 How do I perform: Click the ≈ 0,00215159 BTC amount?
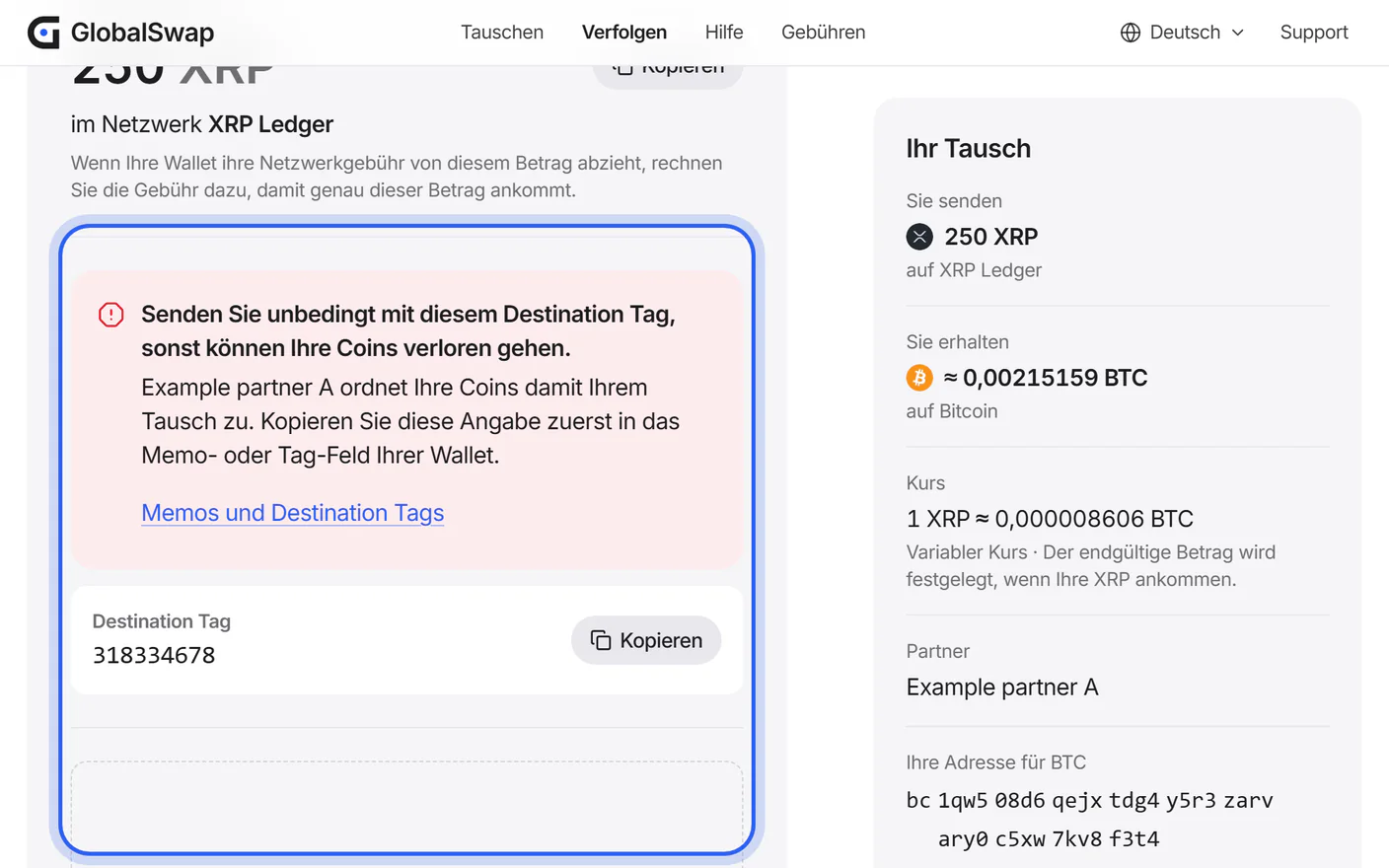(1046, 378)
